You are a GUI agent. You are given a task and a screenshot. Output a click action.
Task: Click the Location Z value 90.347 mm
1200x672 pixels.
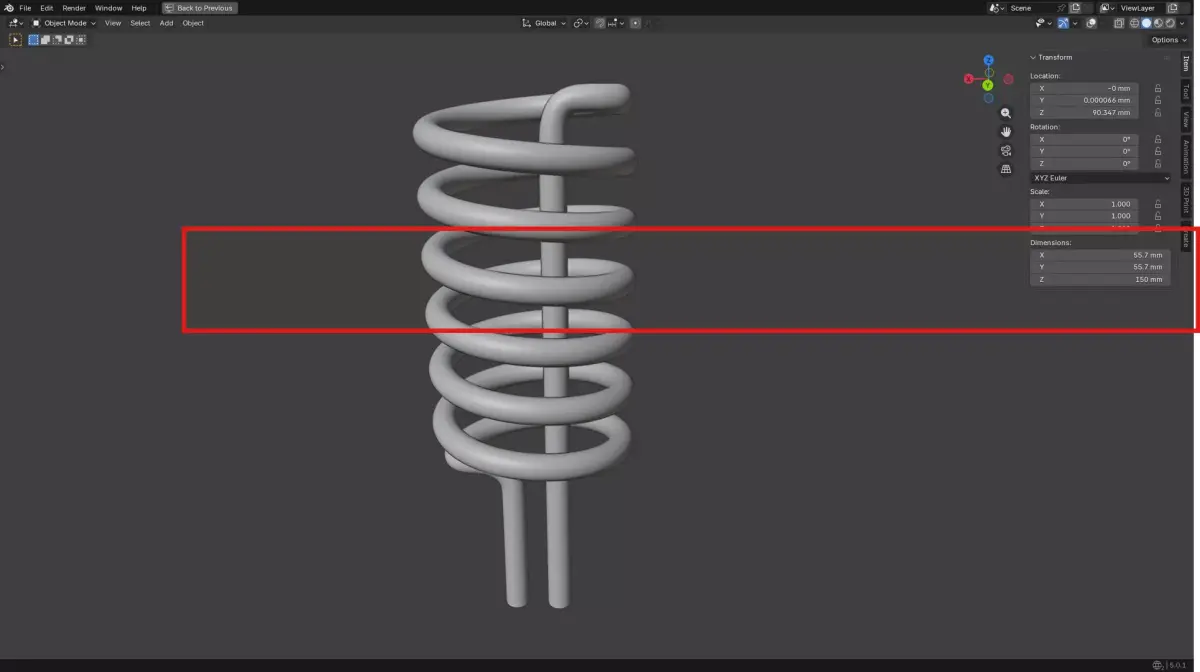coord(1084,112)
